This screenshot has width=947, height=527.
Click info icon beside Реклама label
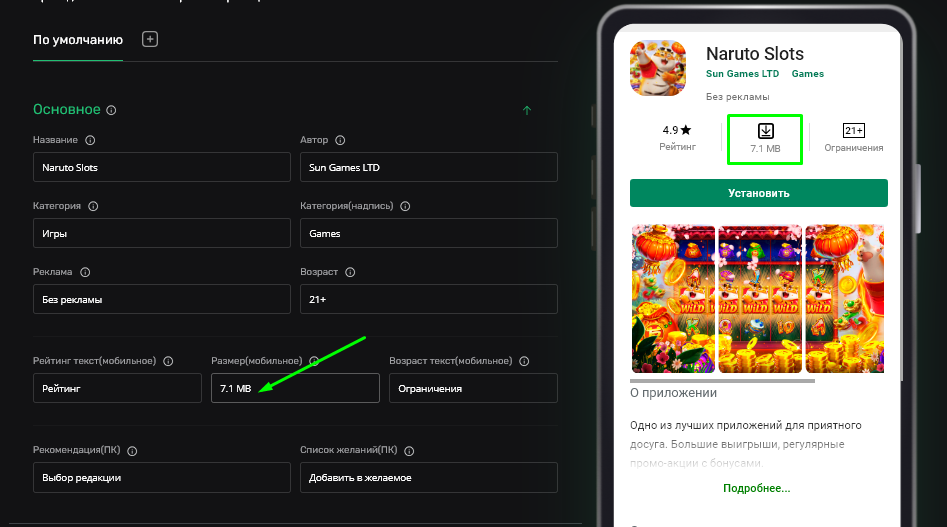tap(85, 272)
